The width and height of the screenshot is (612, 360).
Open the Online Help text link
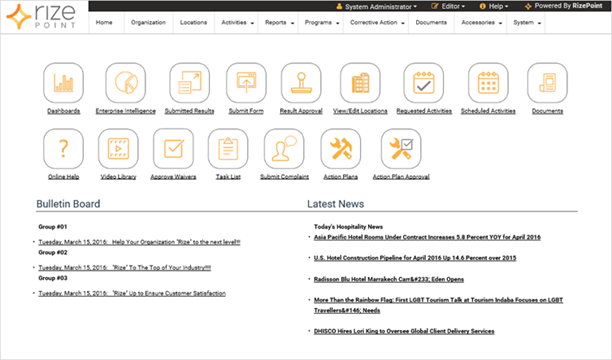coord(64,177)
